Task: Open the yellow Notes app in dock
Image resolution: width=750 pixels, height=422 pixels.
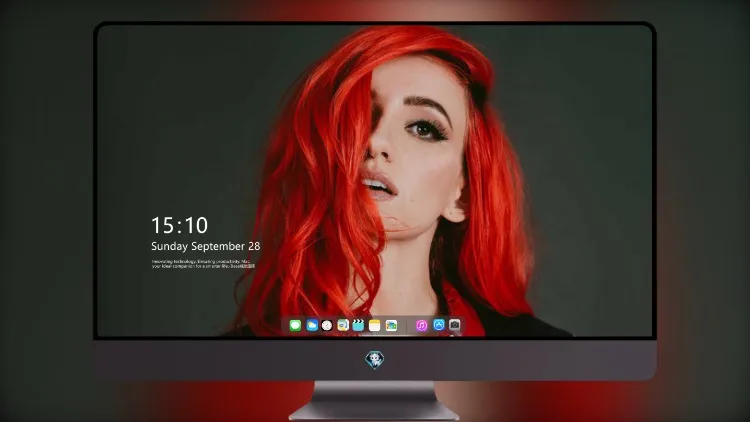Action: pyautogui.click(x=375, y=326)
